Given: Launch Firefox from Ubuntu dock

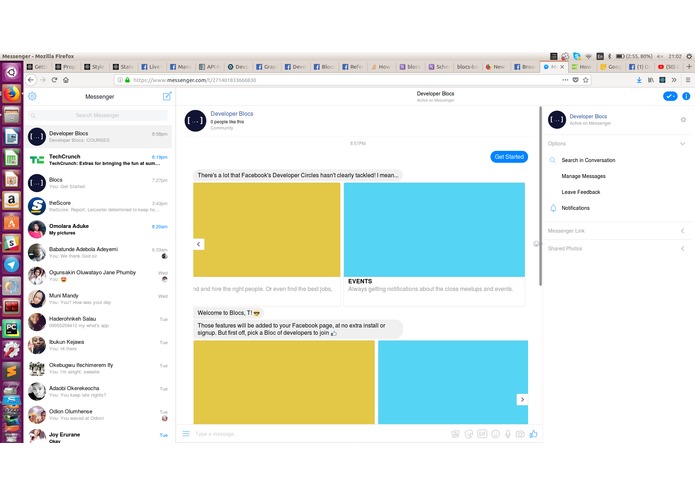Looking at the screenshot, I should [12, 94].
